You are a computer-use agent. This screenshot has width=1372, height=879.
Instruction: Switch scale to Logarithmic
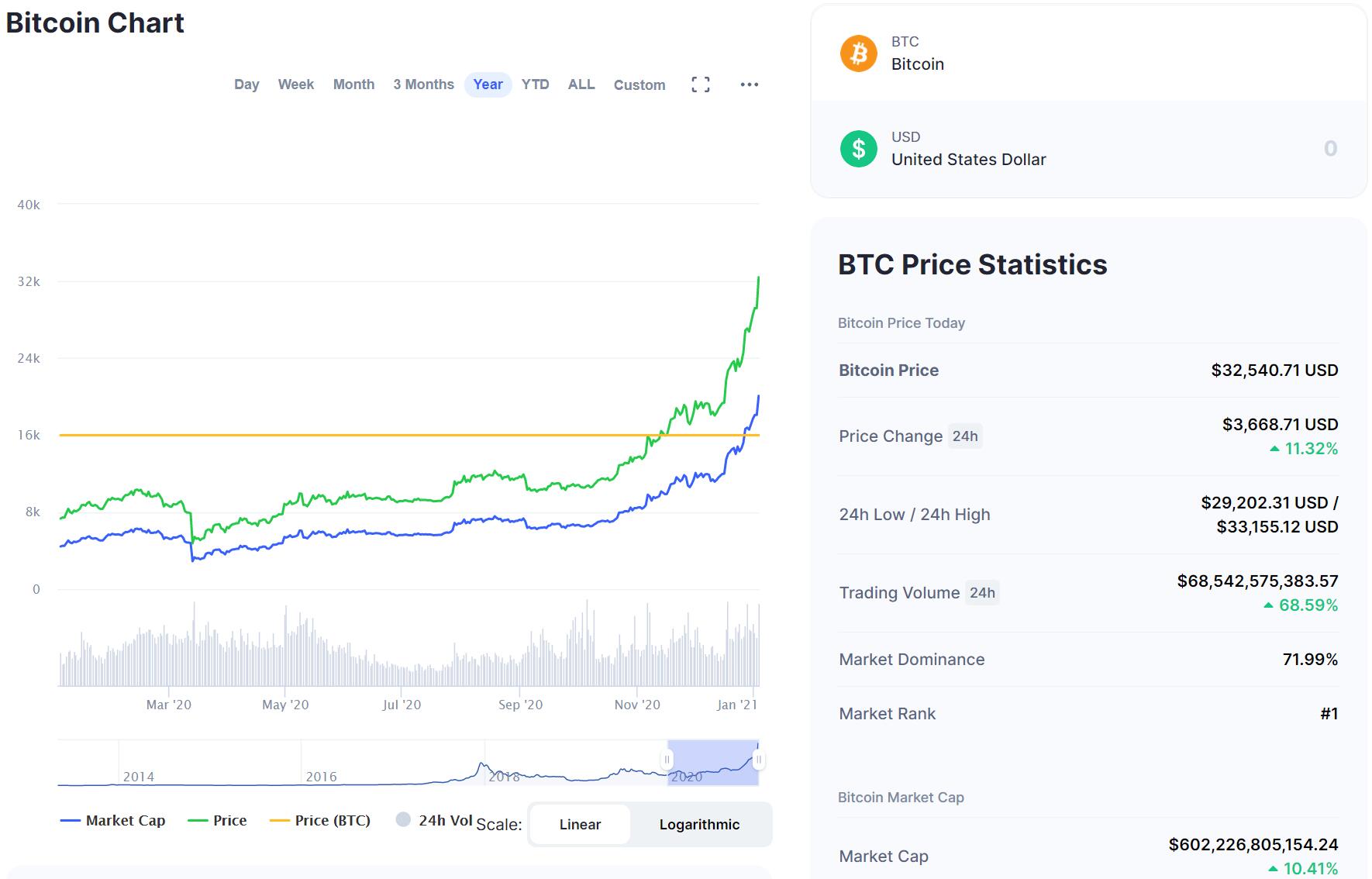click(x=699, y=824)
